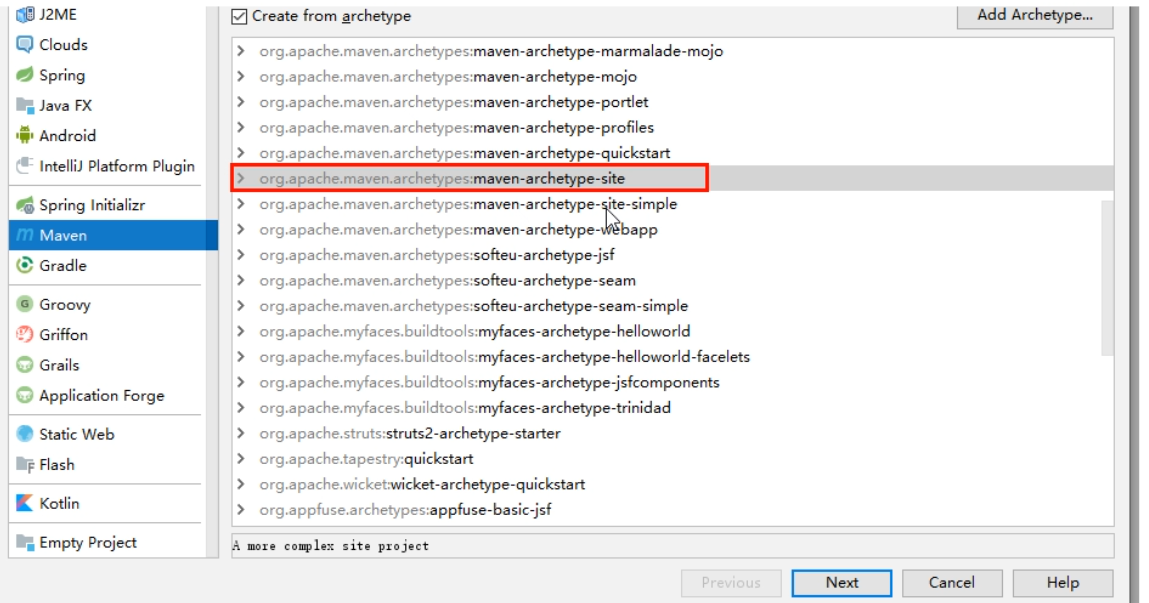Select Android project type label
This screenshot has width=1149, height=603.
67,136
